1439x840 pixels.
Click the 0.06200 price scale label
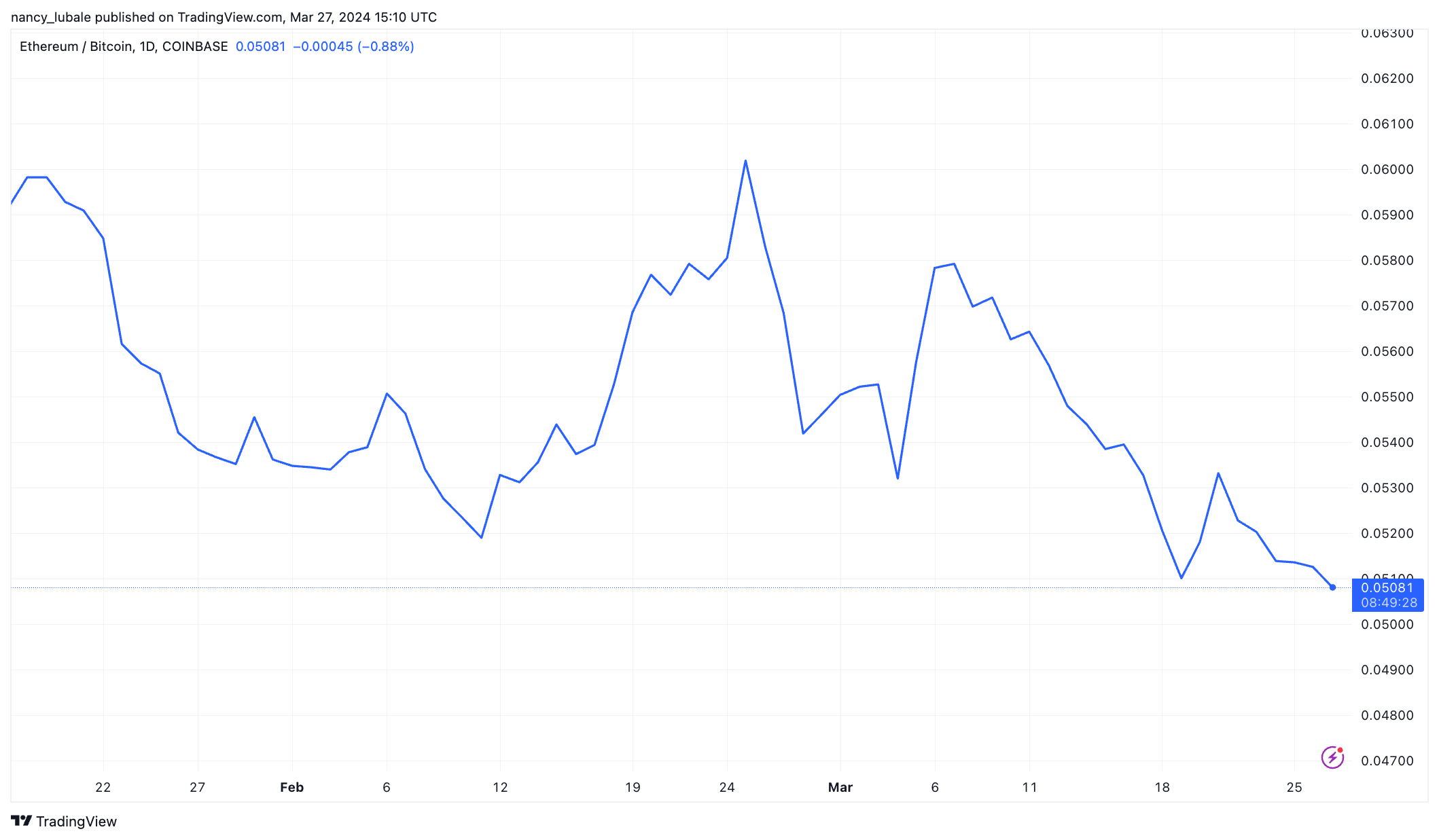point(1387,78)
